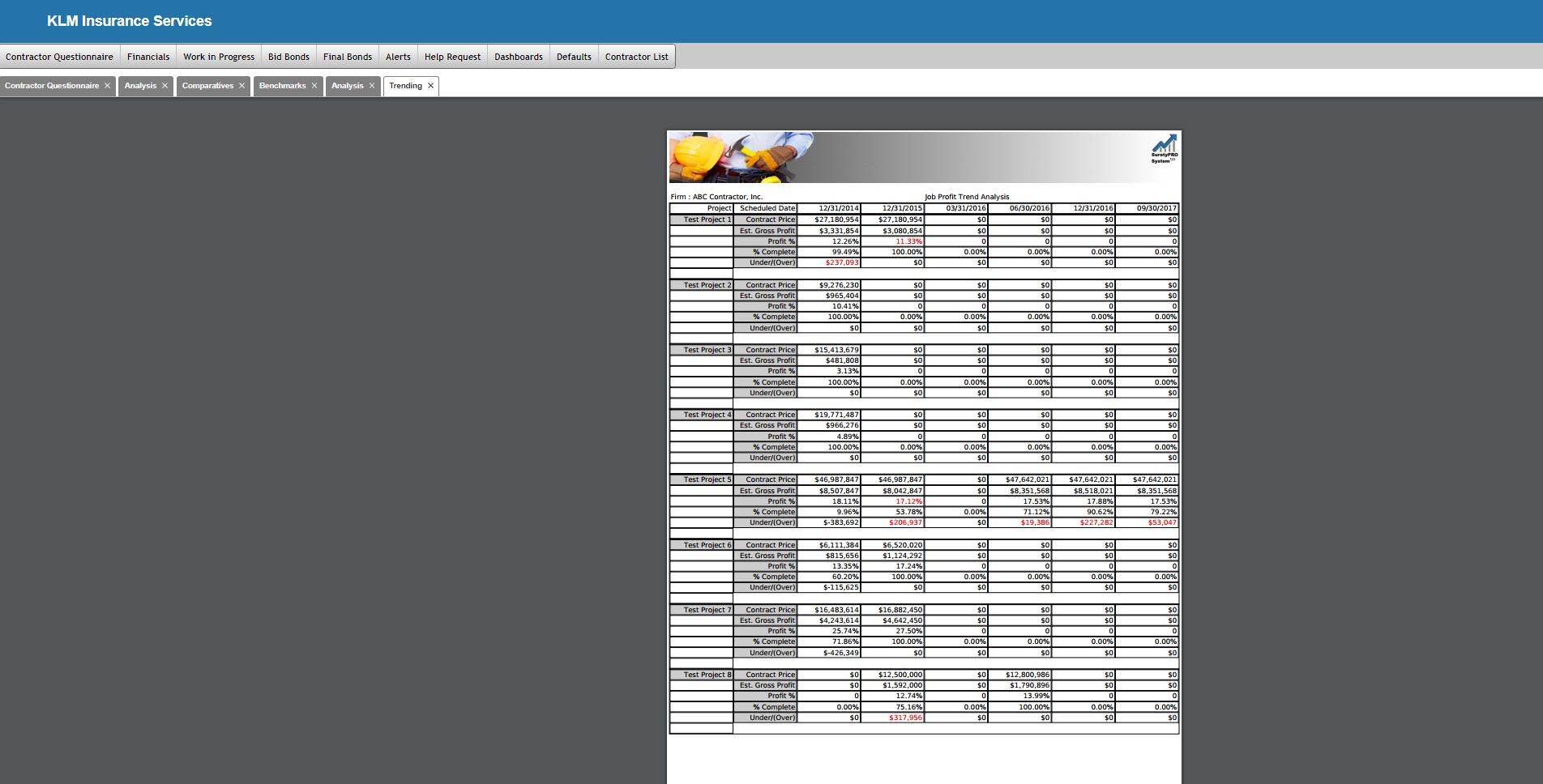The width and height of the screenshot is (1543, 784).
Task: Close the Analysis tab left of Comparatives
Action: pos(165,86)
